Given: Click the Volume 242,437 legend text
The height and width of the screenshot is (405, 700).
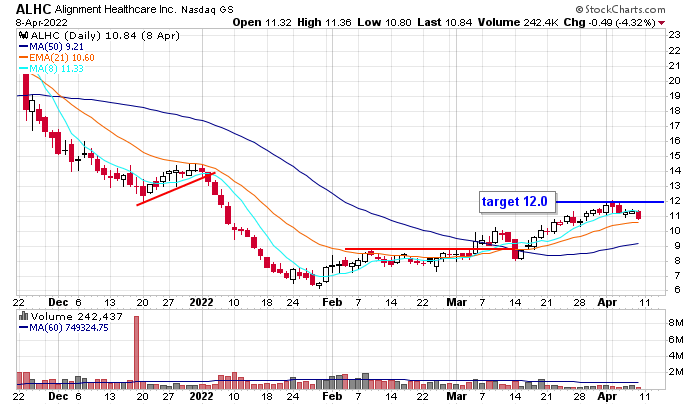Looking at the screenshot, I should coord(76,317).
